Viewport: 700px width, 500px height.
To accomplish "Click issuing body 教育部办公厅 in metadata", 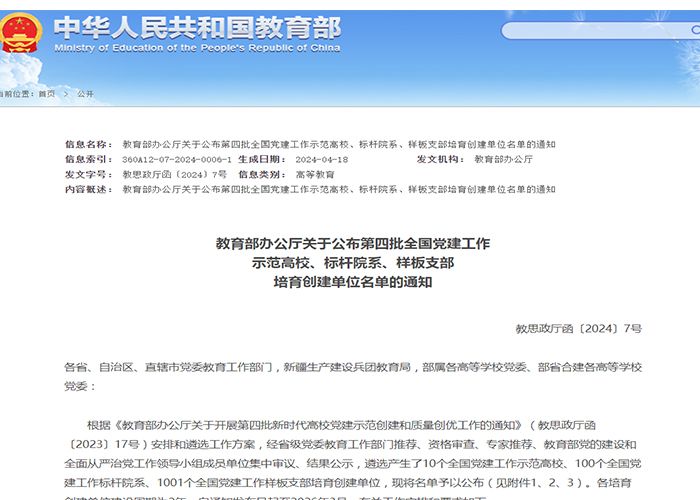I will point(503,159).
